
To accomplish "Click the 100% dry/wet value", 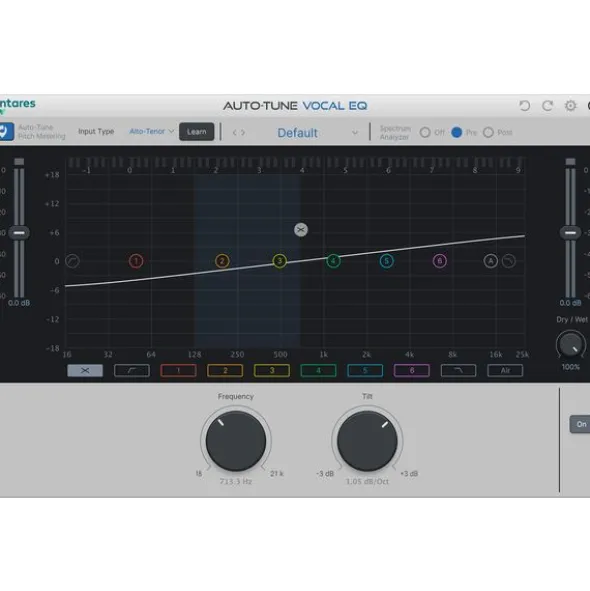I will pos(570,367).
